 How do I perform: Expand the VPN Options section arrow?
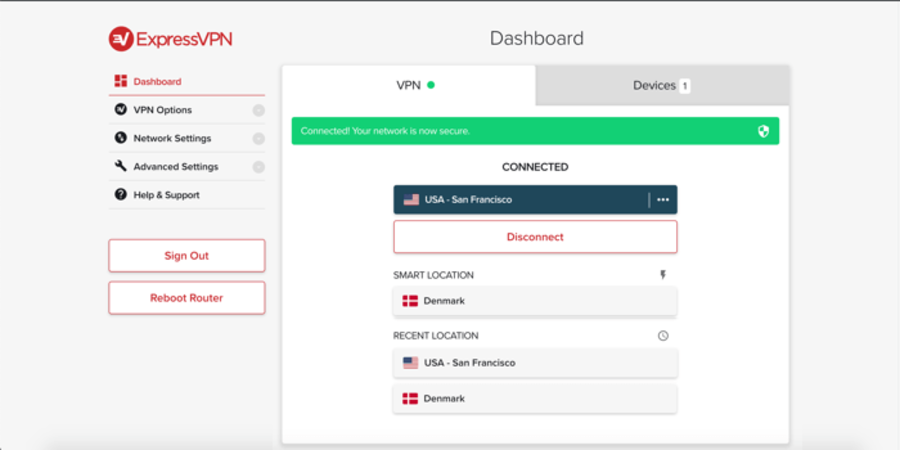(258, 110)
